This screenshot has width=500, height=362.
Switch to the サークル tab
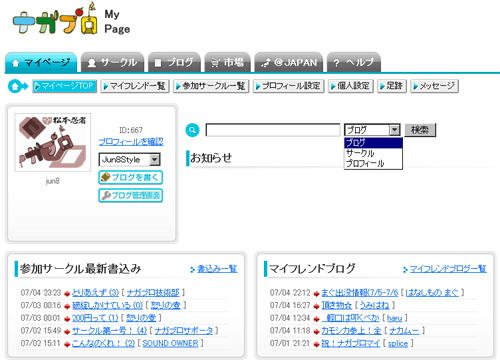pyautogui.click(x=112, y=62)
